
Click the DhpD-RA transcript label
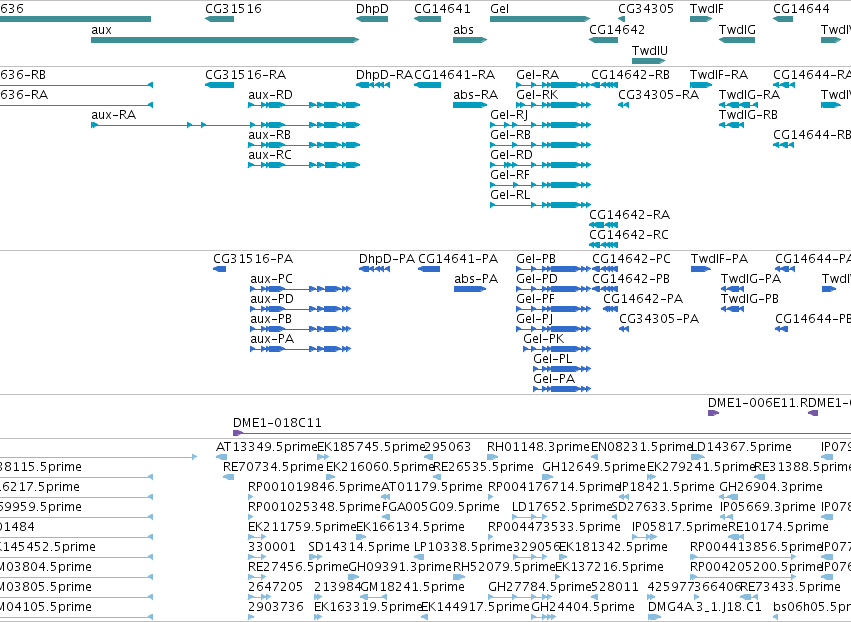[384, 75]
